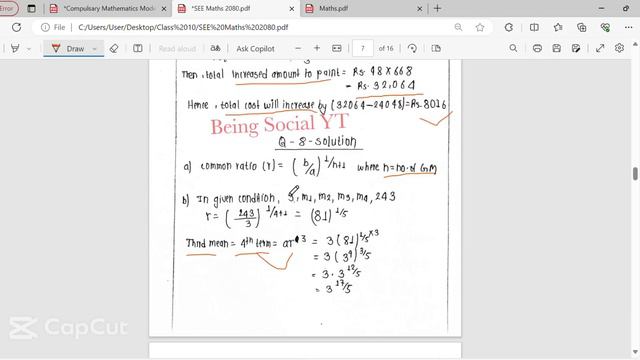Select the Highlight tool in PDF toolbar

tap(15, 49)
